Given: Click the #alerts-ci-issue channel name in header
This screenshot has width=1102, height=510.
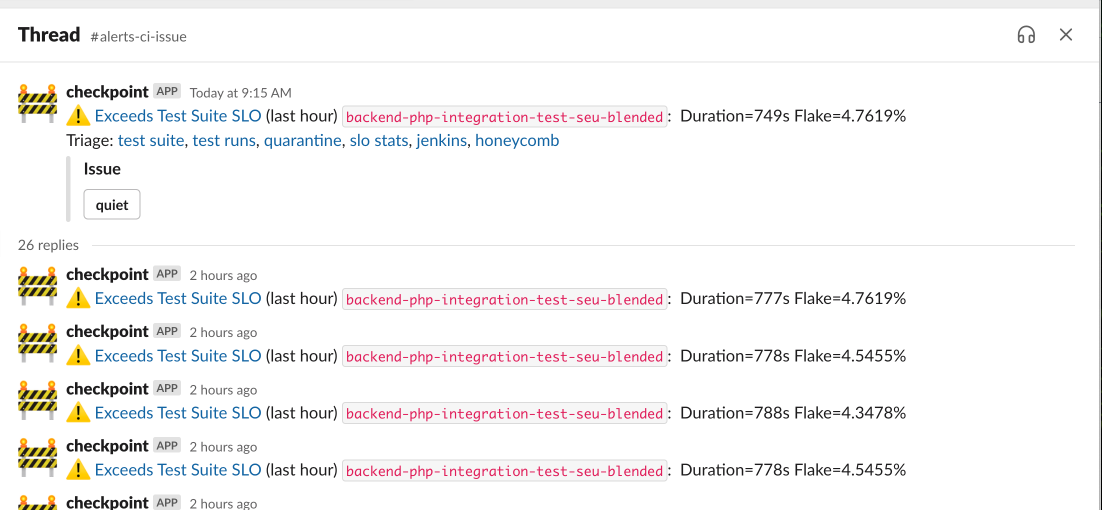Looking at the screenshot, I should tap(138, 37).
